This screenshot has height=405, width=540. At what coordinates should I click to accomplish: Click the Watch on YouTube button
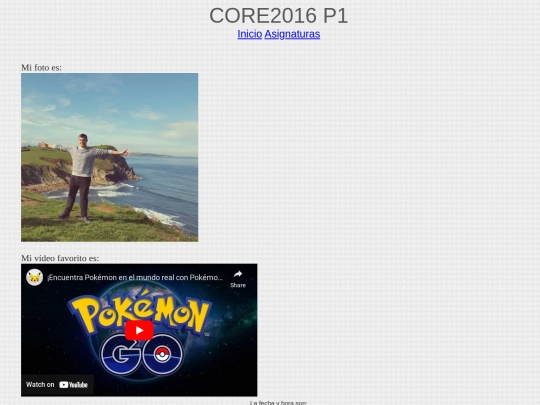pyautogui.click(x=57, y=385)
